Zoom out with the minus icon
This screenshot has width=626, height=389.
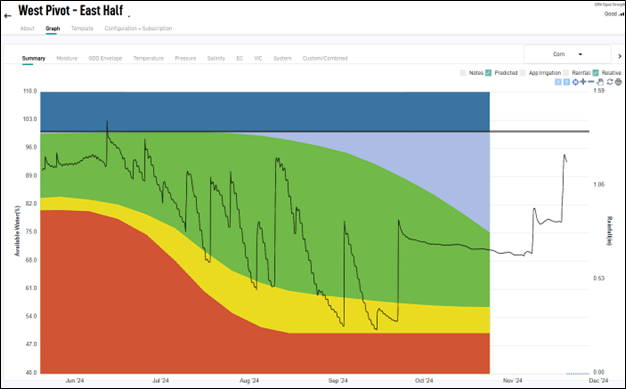[x=591, y=81]
